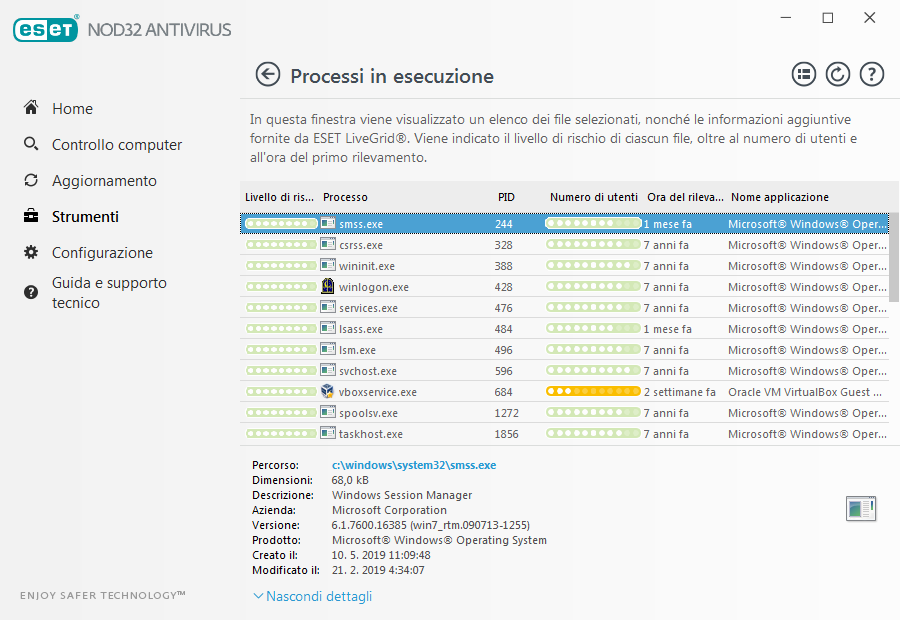Open the Home section

pyautogui.click(x=72, y=108)
